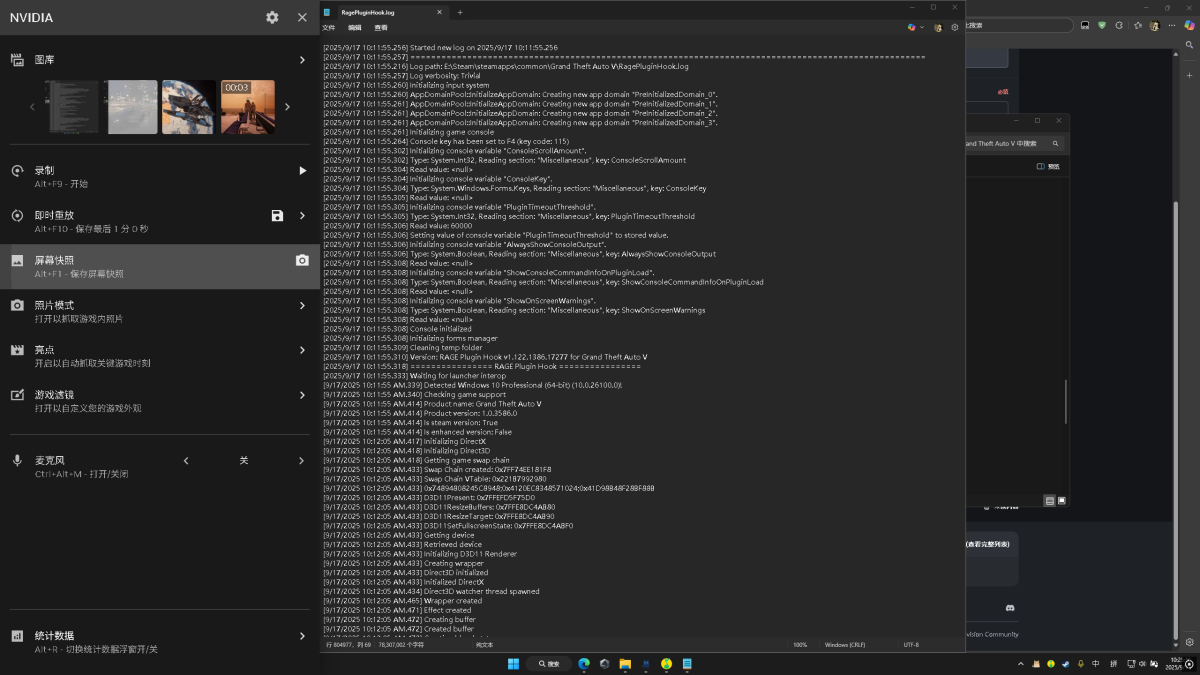
Task: Open the 查看 View menu in Notepad
Action: 381,27
